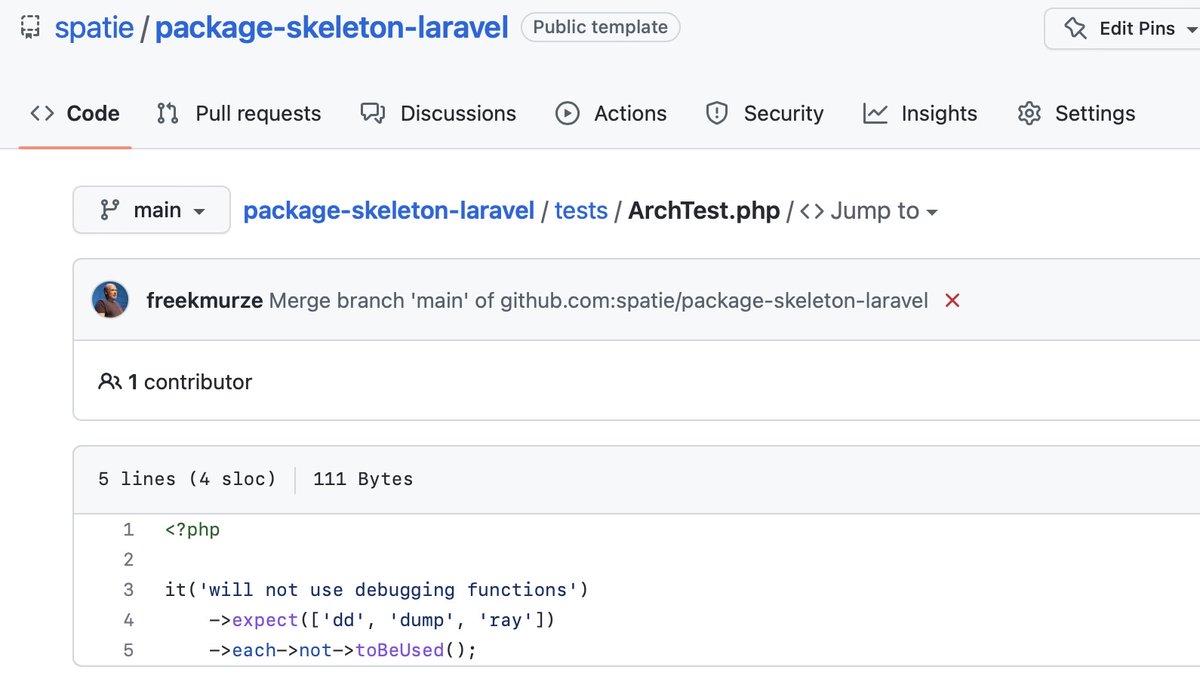Screen dimensions: 1200x688
Task: Open the main branch selector dropdown
Action: pos(152,210)
